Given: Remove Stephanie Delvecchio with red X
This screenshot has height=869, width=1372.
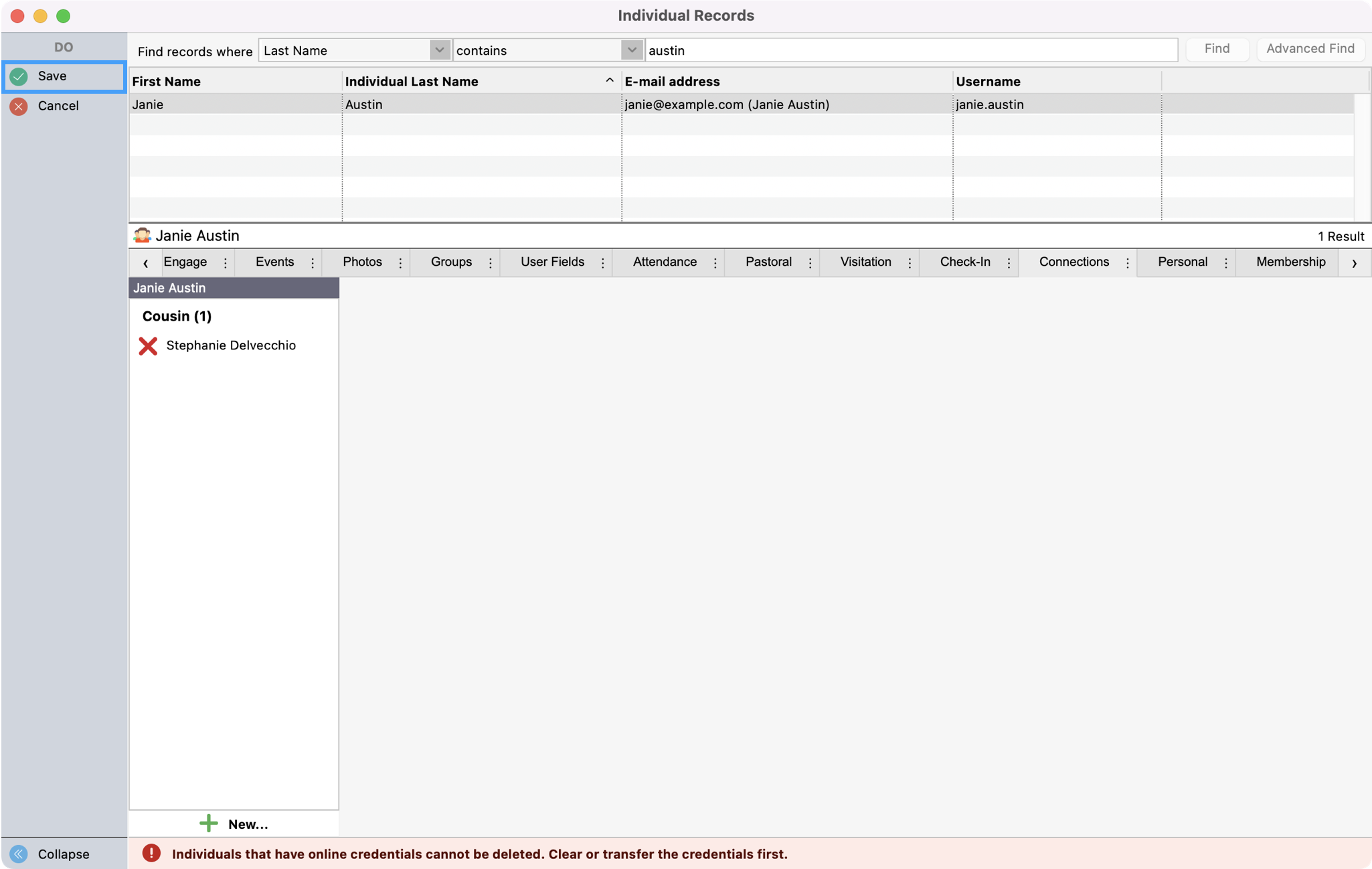Looking at the screenshot, I should 148,345.
